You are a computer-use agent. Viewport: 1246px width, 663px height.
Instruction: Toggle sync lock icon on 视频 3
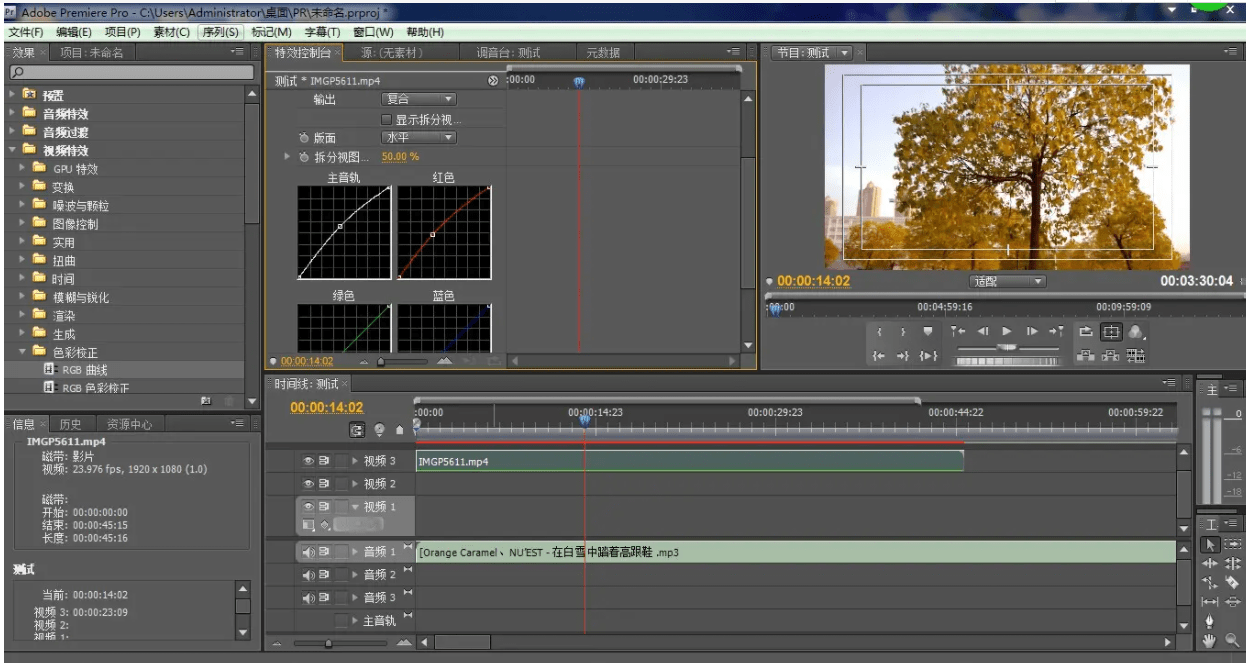(324, 461)
